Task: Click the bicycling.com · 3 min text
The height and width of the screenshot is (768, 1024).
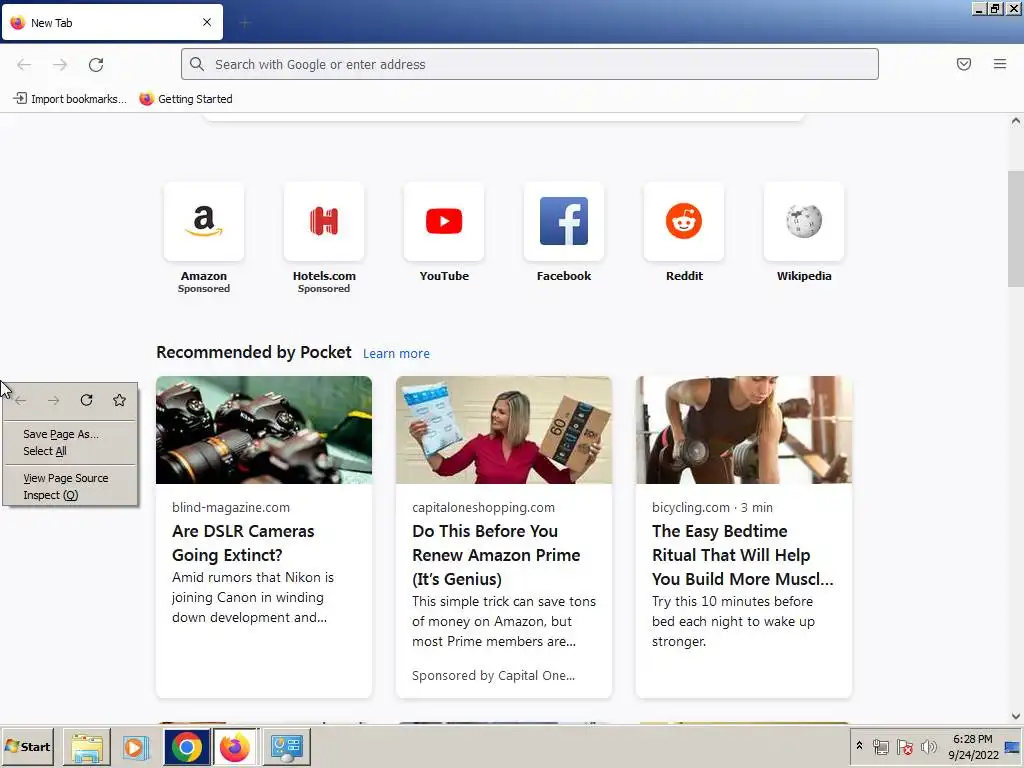Action: coord(712,507)
